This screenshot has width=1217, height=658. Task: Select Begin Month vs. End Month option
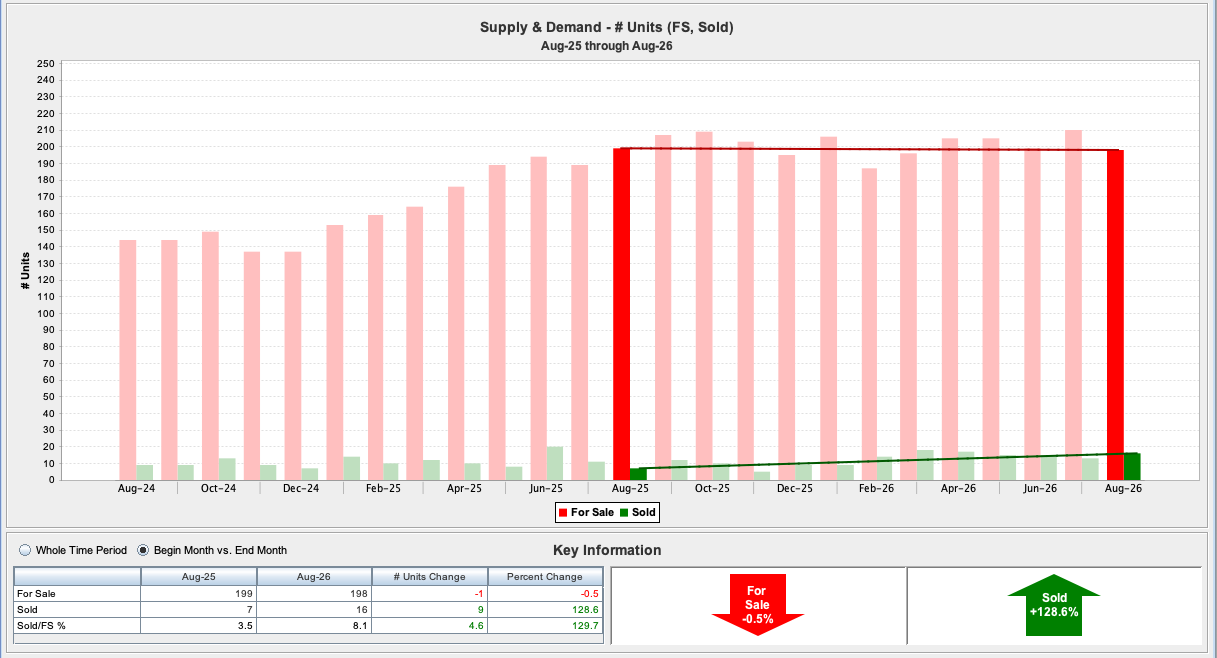click(x=142, y=550)
